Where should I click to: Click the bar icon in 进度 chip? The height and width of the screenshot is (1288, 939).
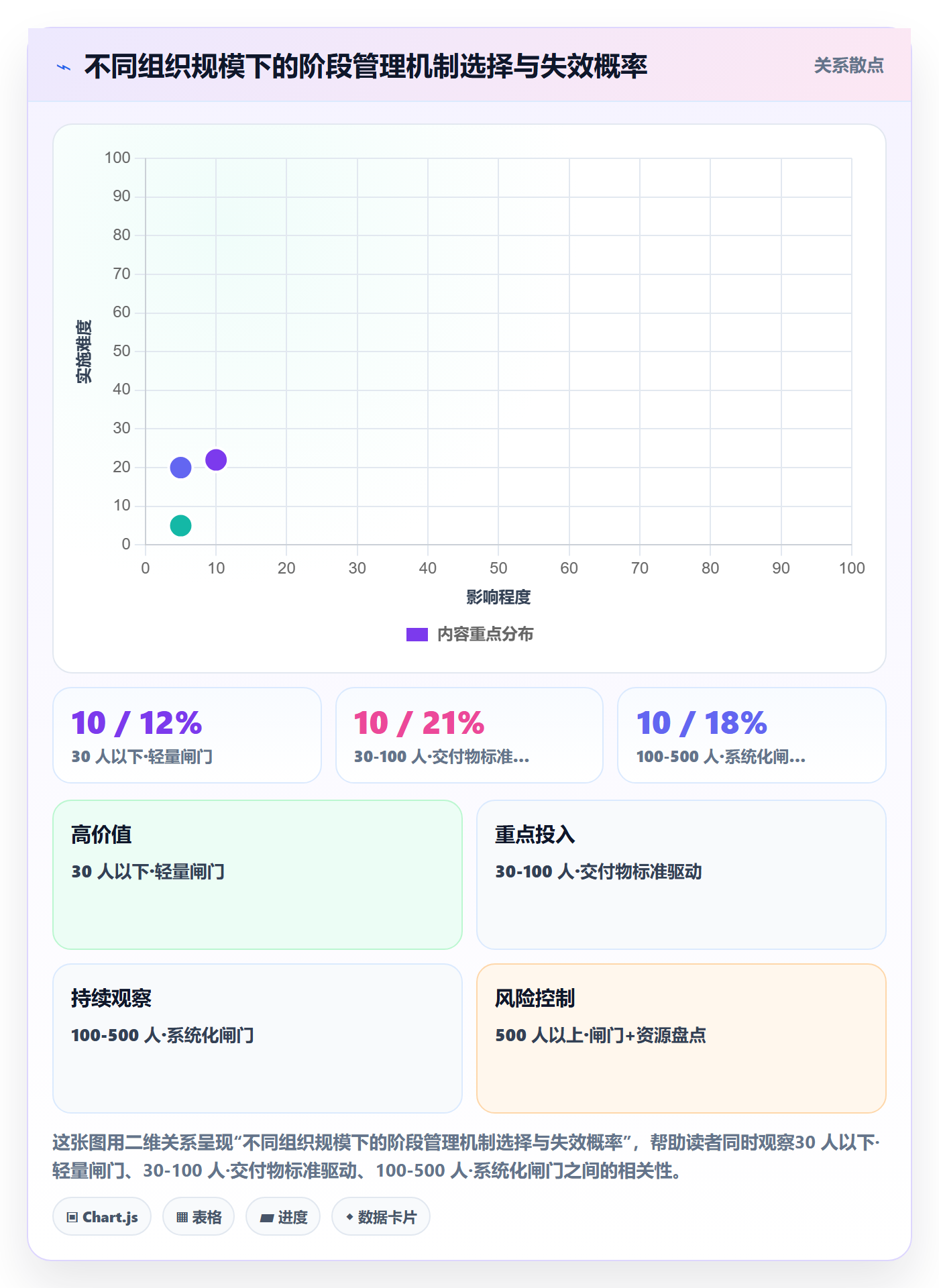(x=267, y=1218)
